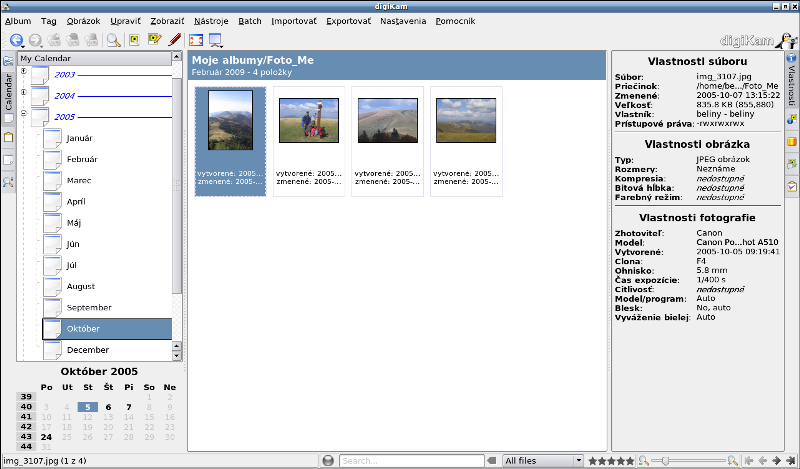Select October 7 in the mini calendar

(x=129, y=407)
